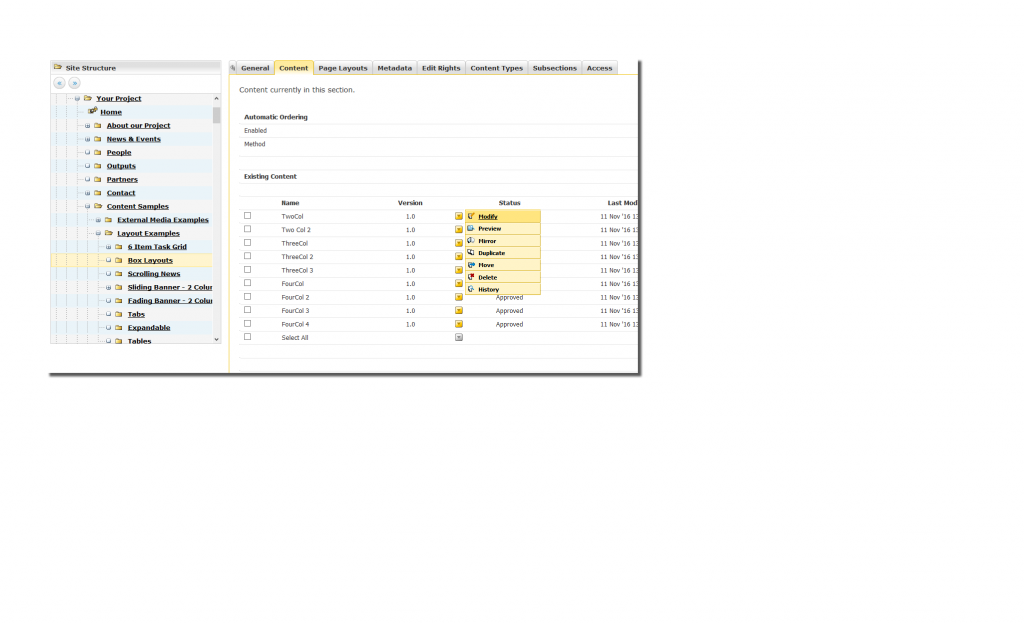Expand the About our Project tree node

[x=87, y=126]
